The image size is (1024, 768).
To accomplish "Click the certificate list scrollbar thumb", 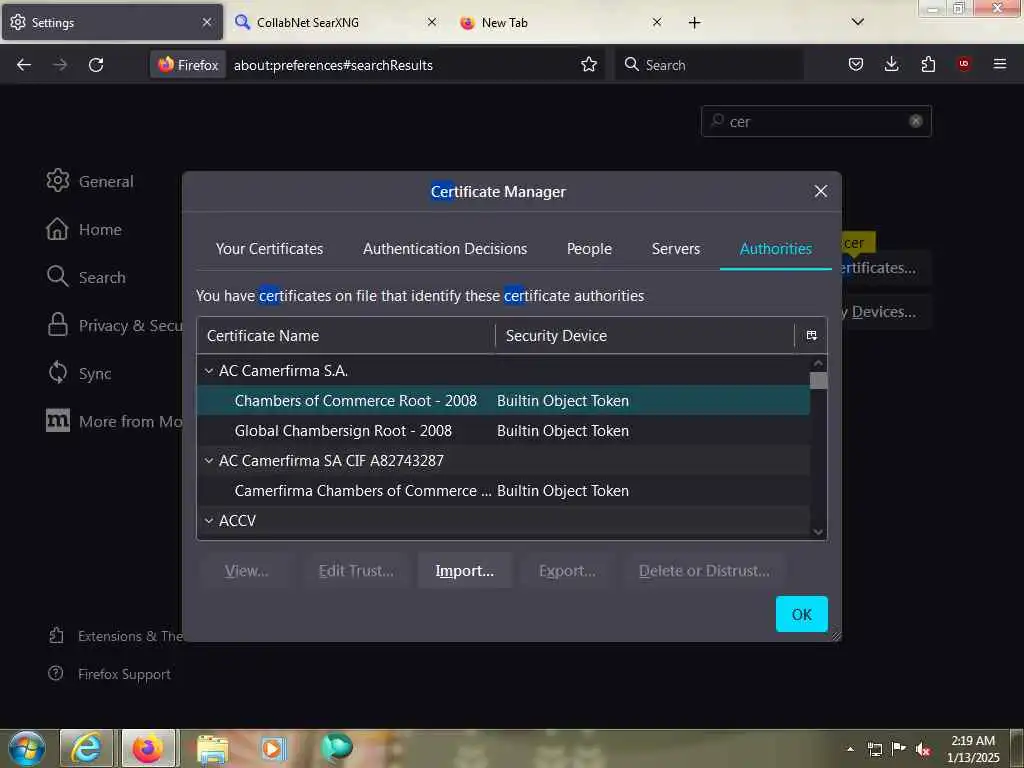I will pyautogui.click(x=818, y=380).
